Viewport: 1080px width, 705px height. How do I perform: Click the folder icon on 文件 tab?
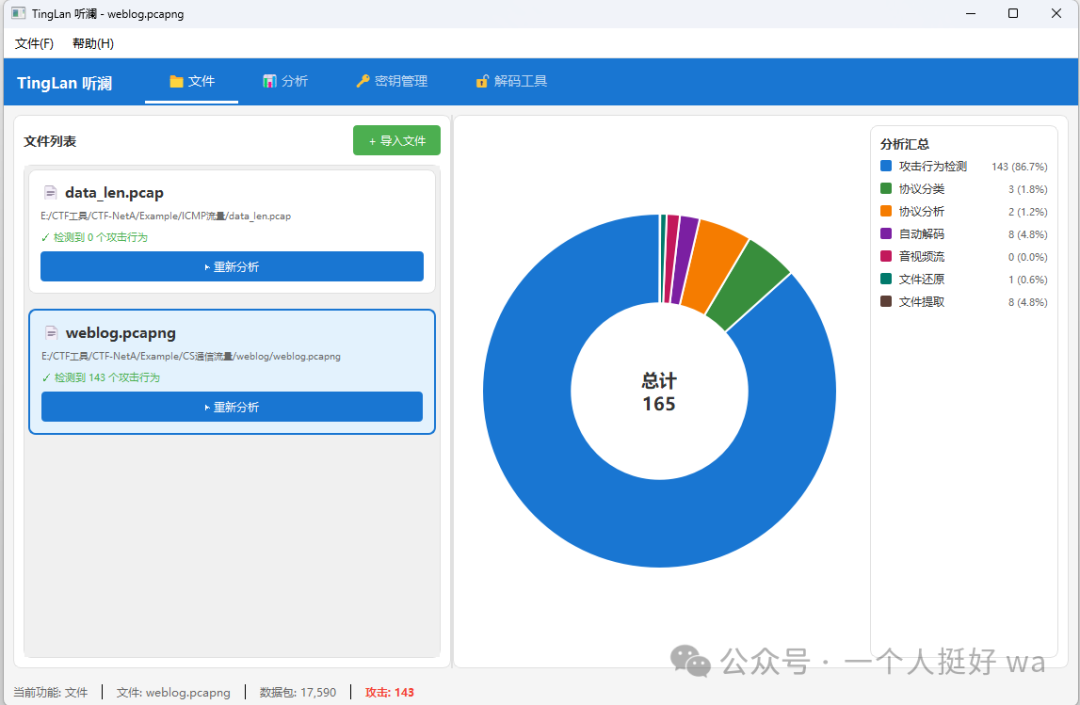tap(176, 81)
